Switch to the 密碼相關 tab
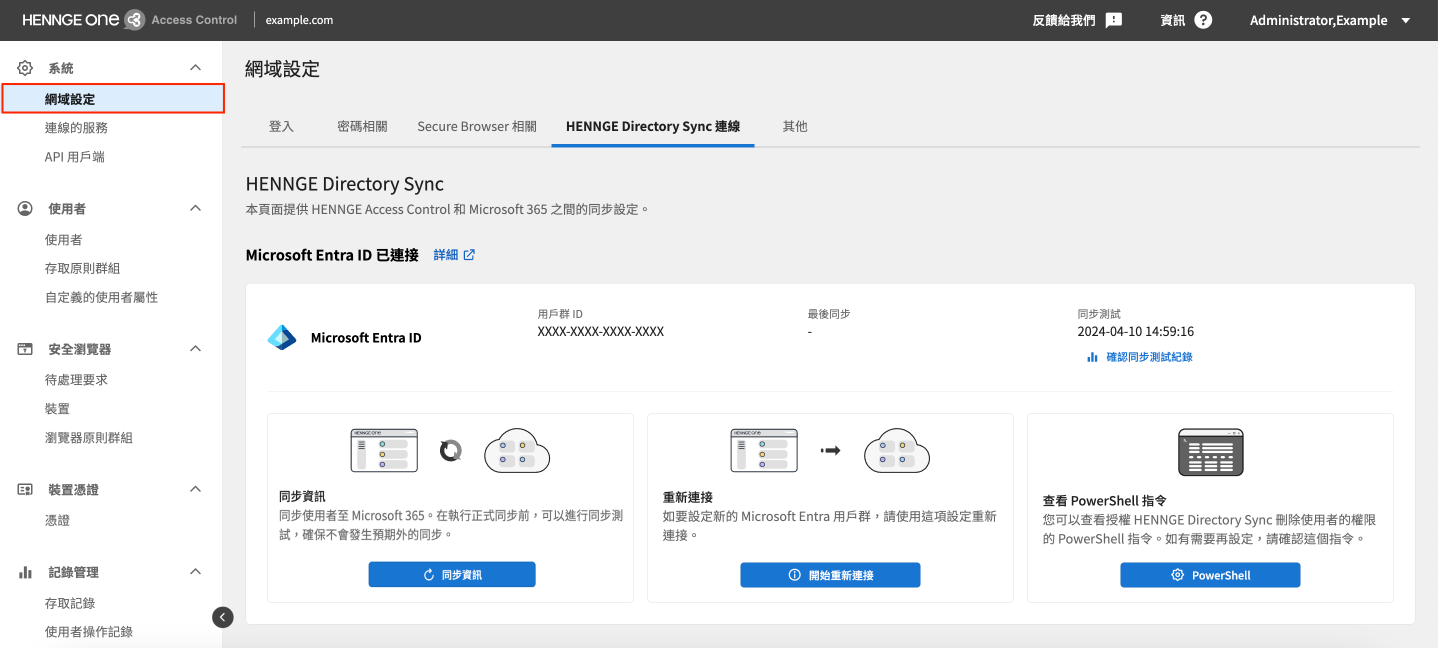The width and height of the screenshot is (1438, 648). click(362, 127)
